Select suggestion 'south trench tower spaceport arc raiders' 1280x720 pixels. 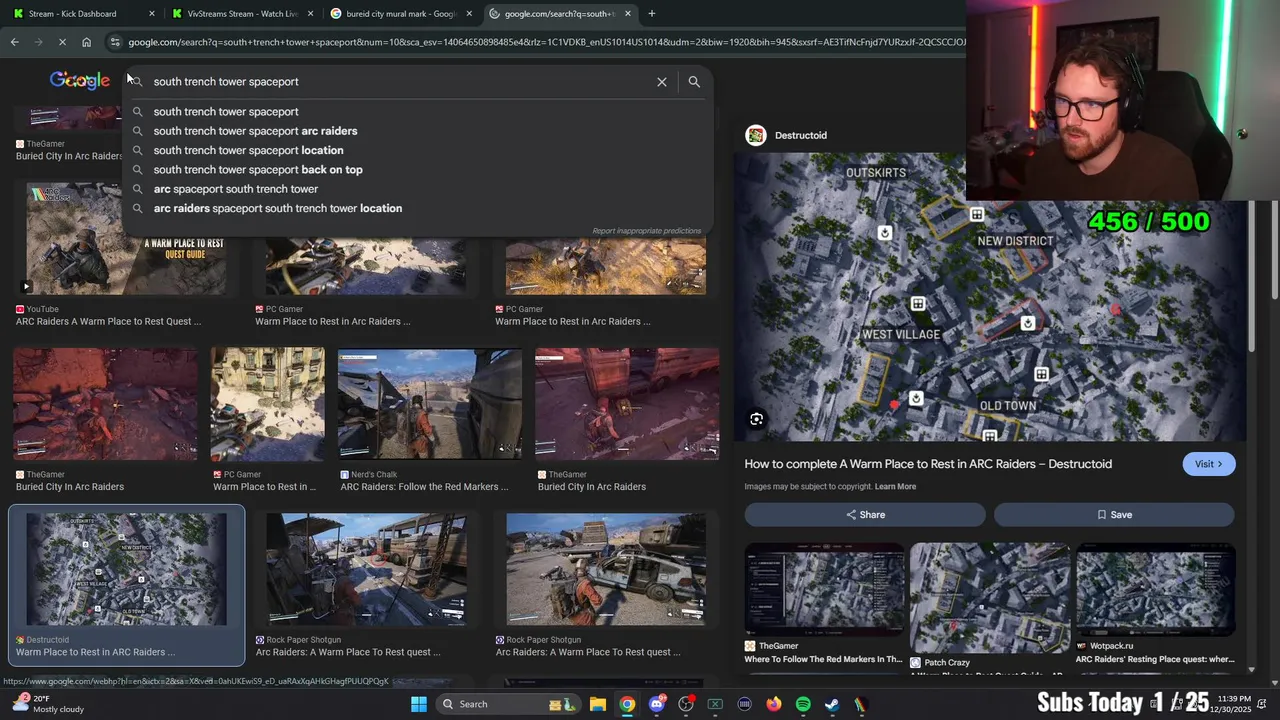(x=419, y=131)
